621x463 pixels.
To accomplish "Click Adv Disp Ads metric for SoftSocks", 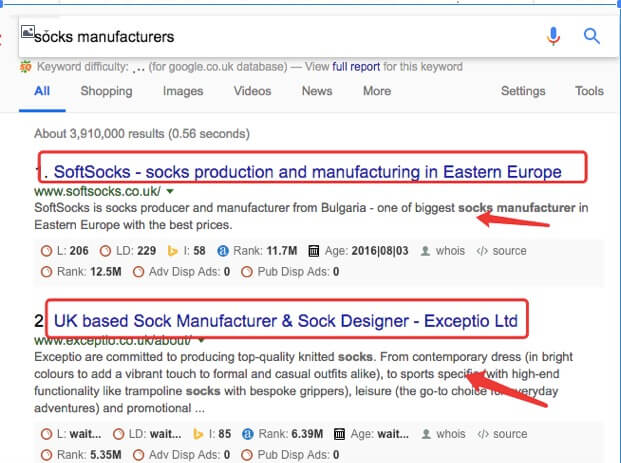I will click(x=181, y=272).
